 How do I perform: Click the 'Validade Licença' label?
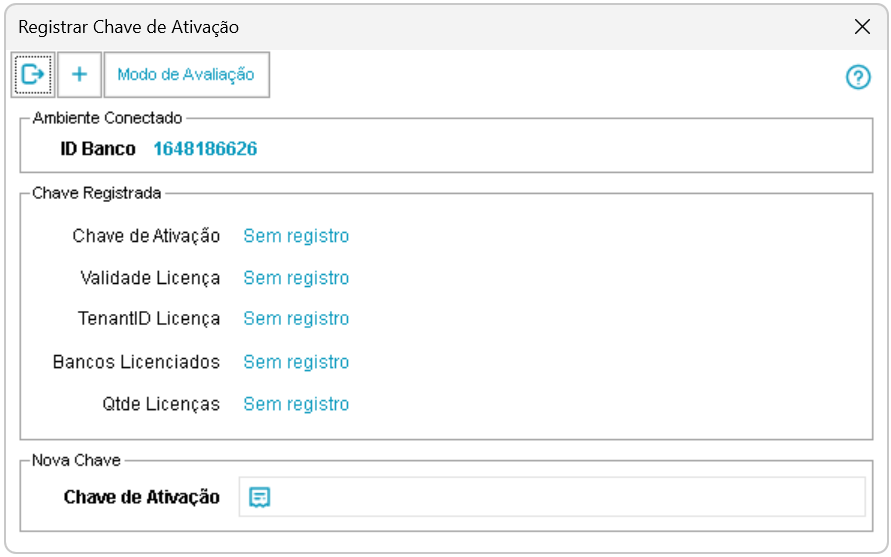click(150, 278)
